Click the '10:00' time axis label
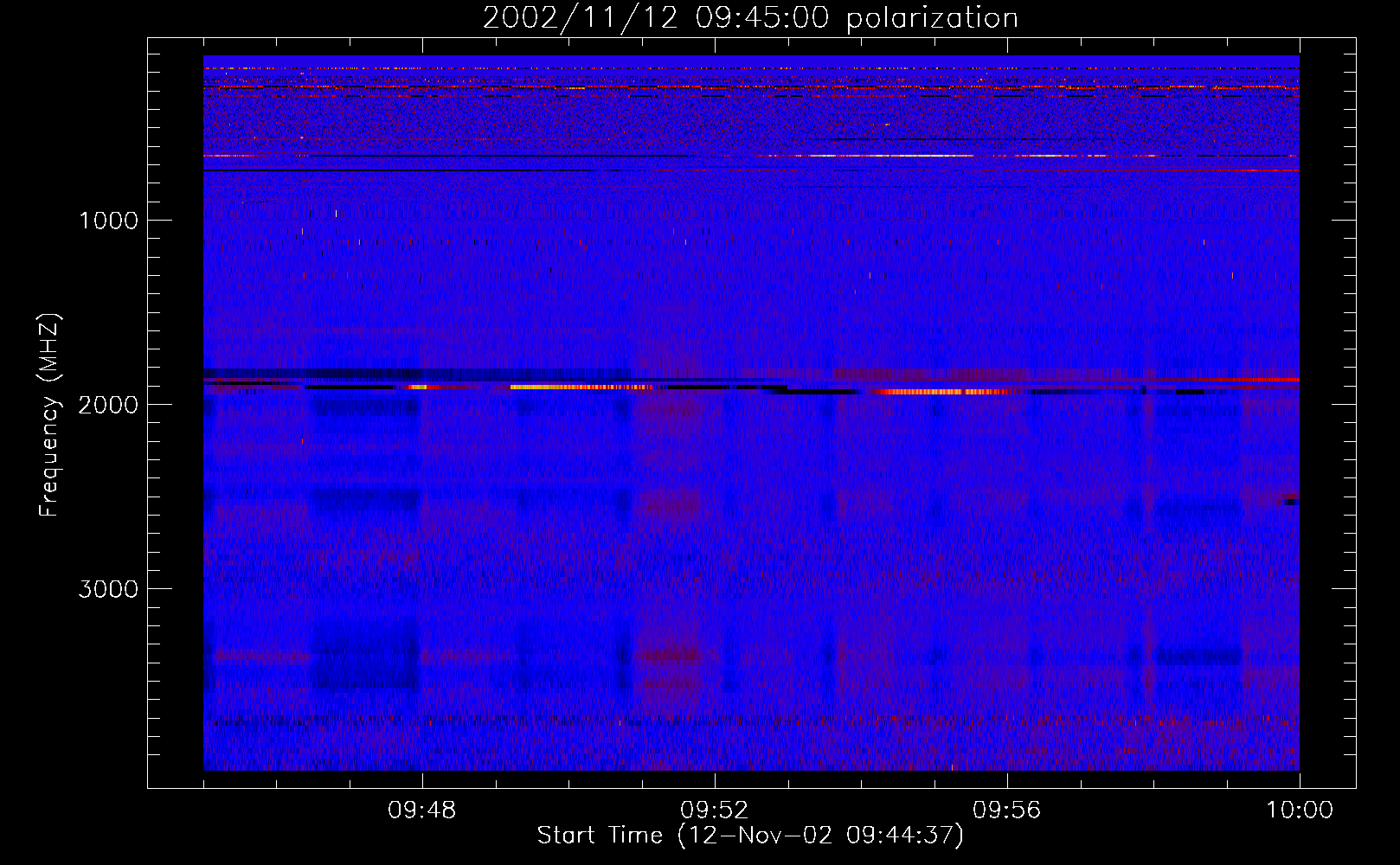Image resolution: width=1400 pixels, height=865 pixels. [x=1300, y=811]
